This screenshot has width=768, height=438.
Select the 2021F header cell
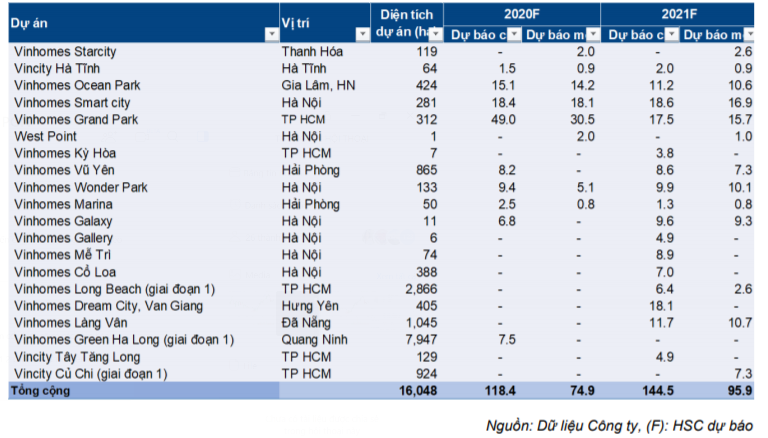(683, 13)
